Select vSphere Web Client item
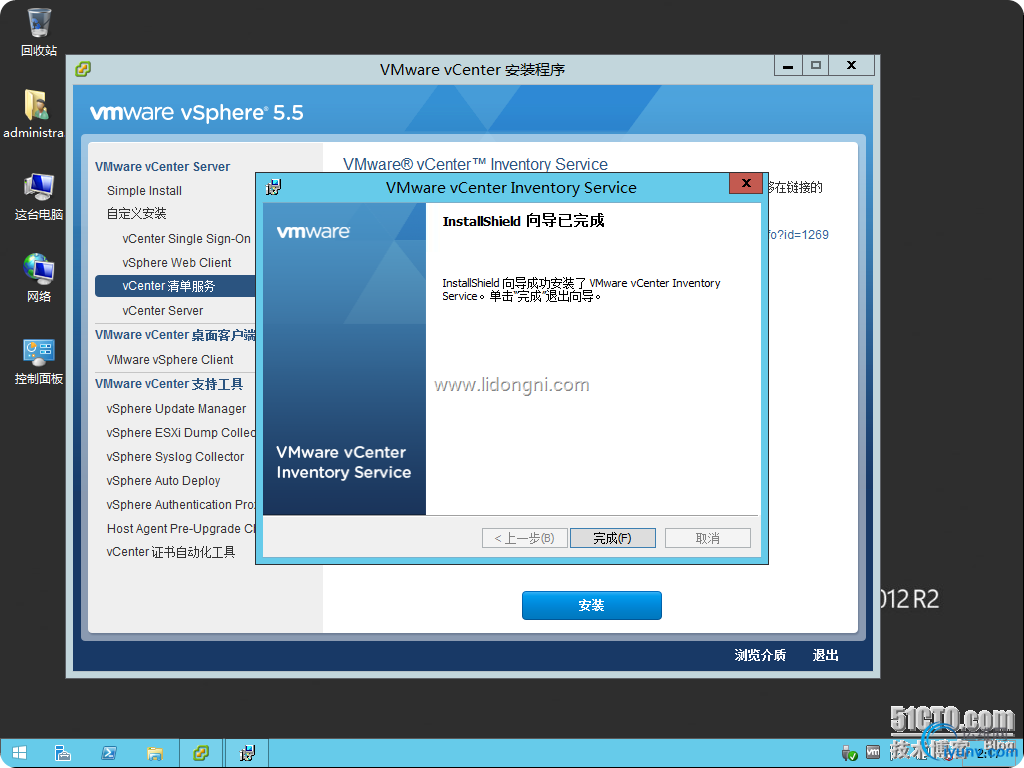Screen dimensions: 1024x768 click(176, 263)
